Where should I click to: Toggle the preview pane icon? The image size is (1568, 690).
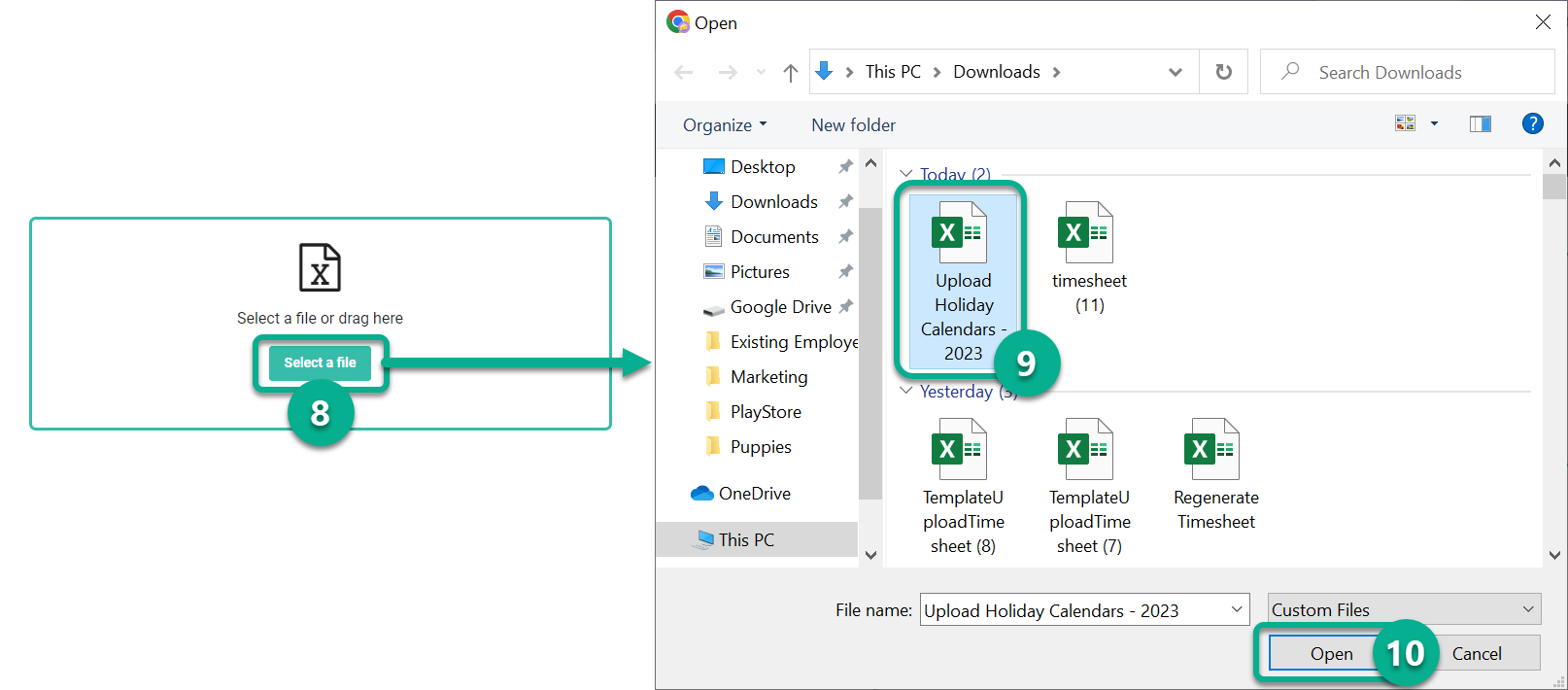coord(1480,123)
